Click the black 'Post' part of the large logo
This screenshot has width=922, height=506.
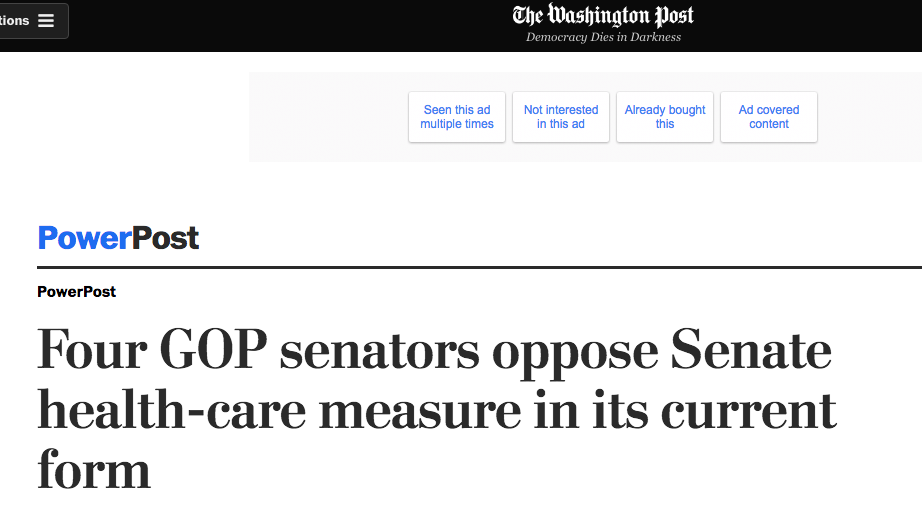(166, 238)
